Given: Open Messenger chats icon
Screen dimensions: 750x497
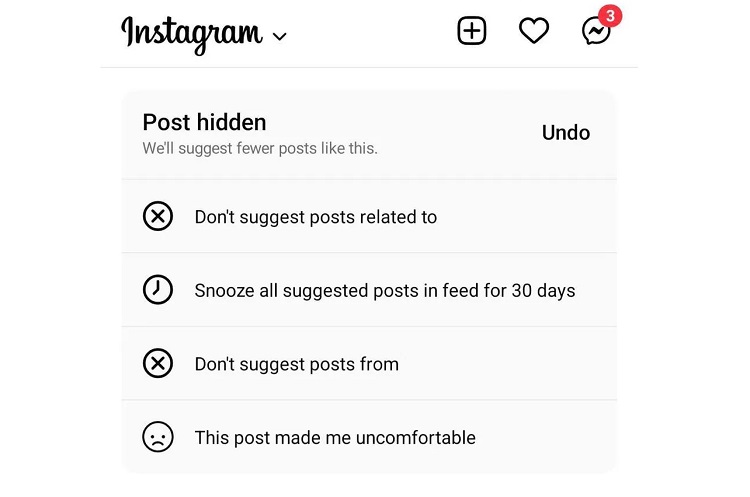Looking at the screenshot, I should pos(596,32).
